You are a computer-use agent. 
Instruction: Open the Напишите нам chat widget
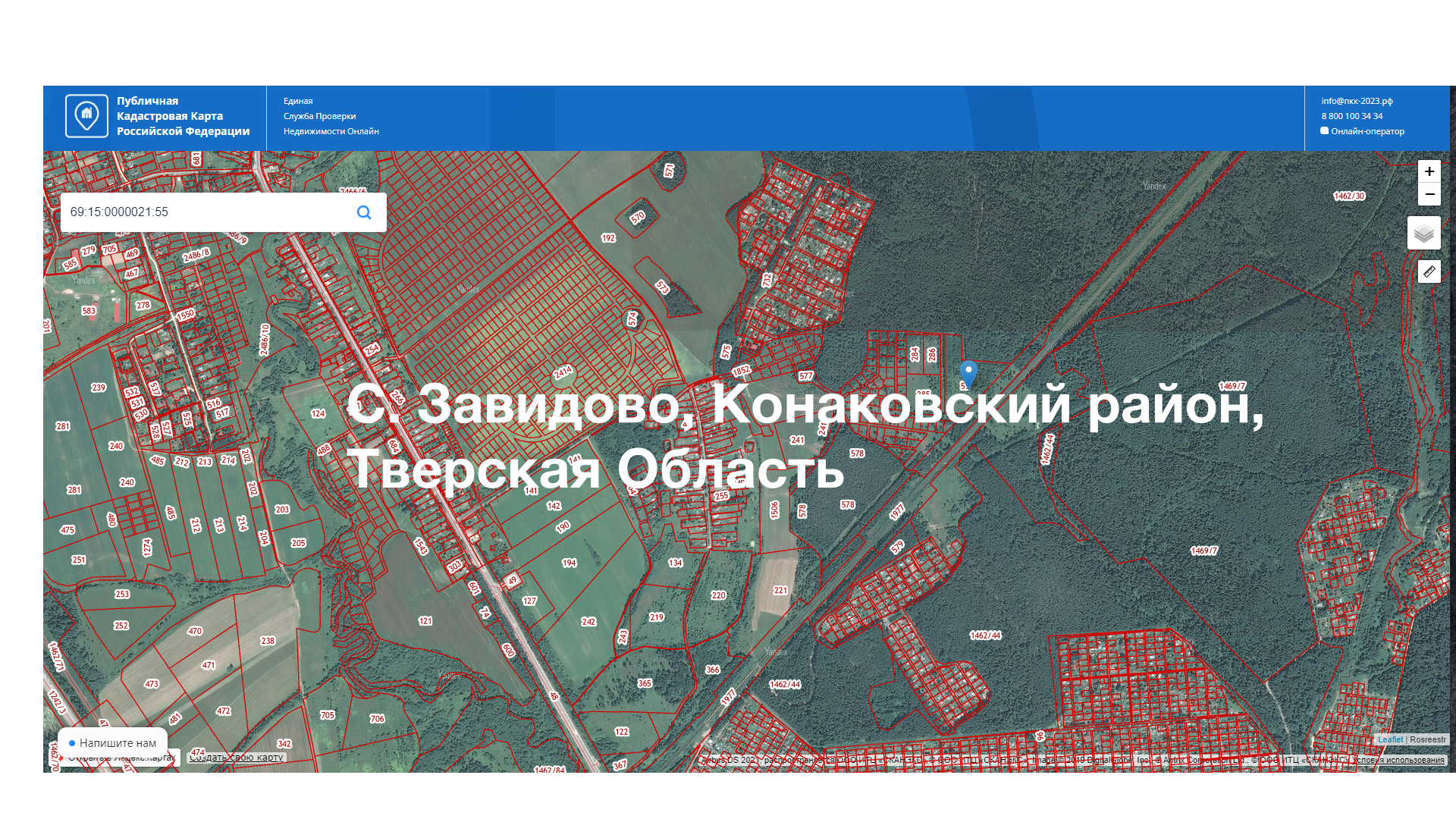(112, 743)
